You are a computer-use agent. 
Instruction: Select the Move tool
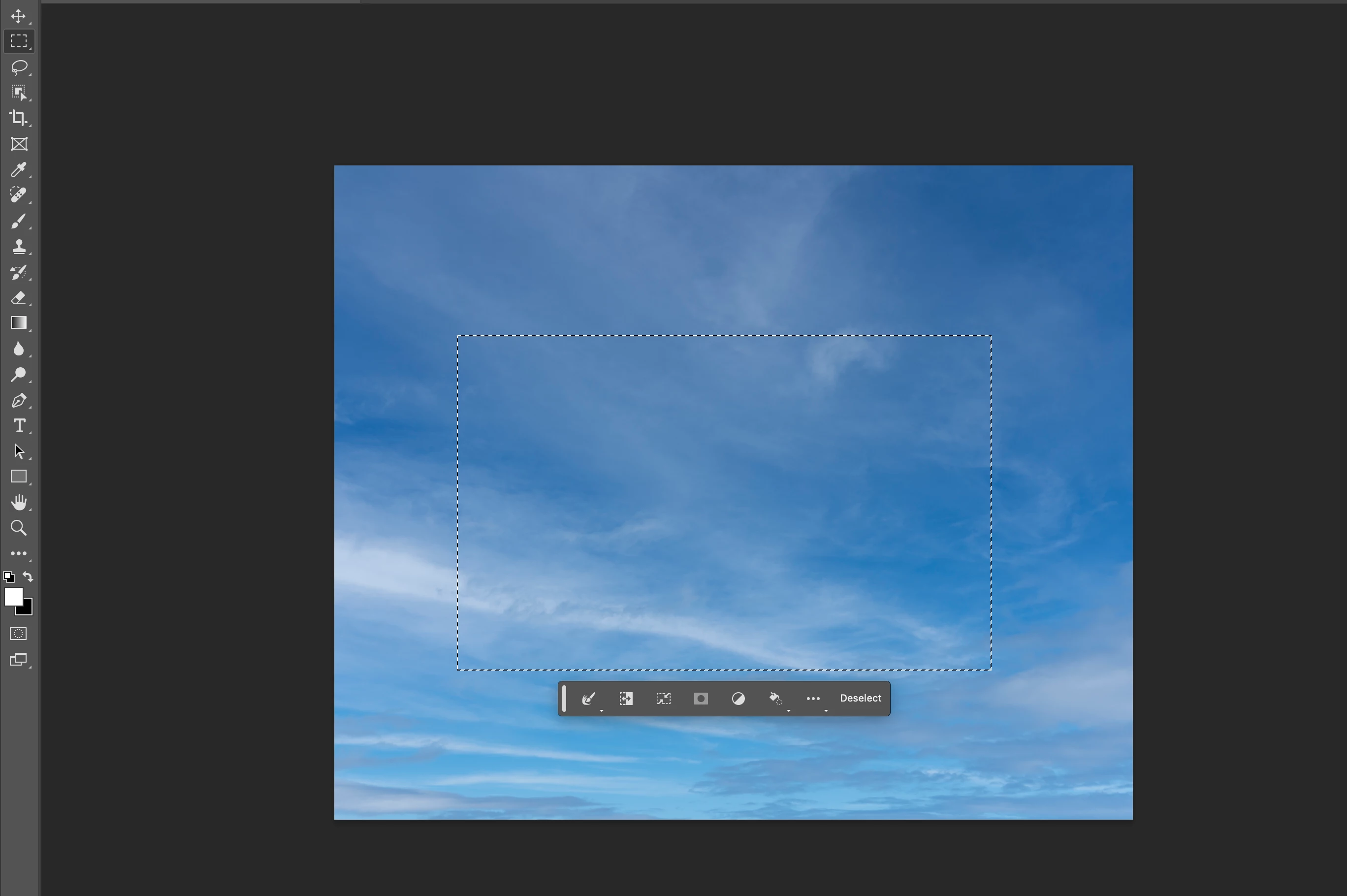pos(18,16)
